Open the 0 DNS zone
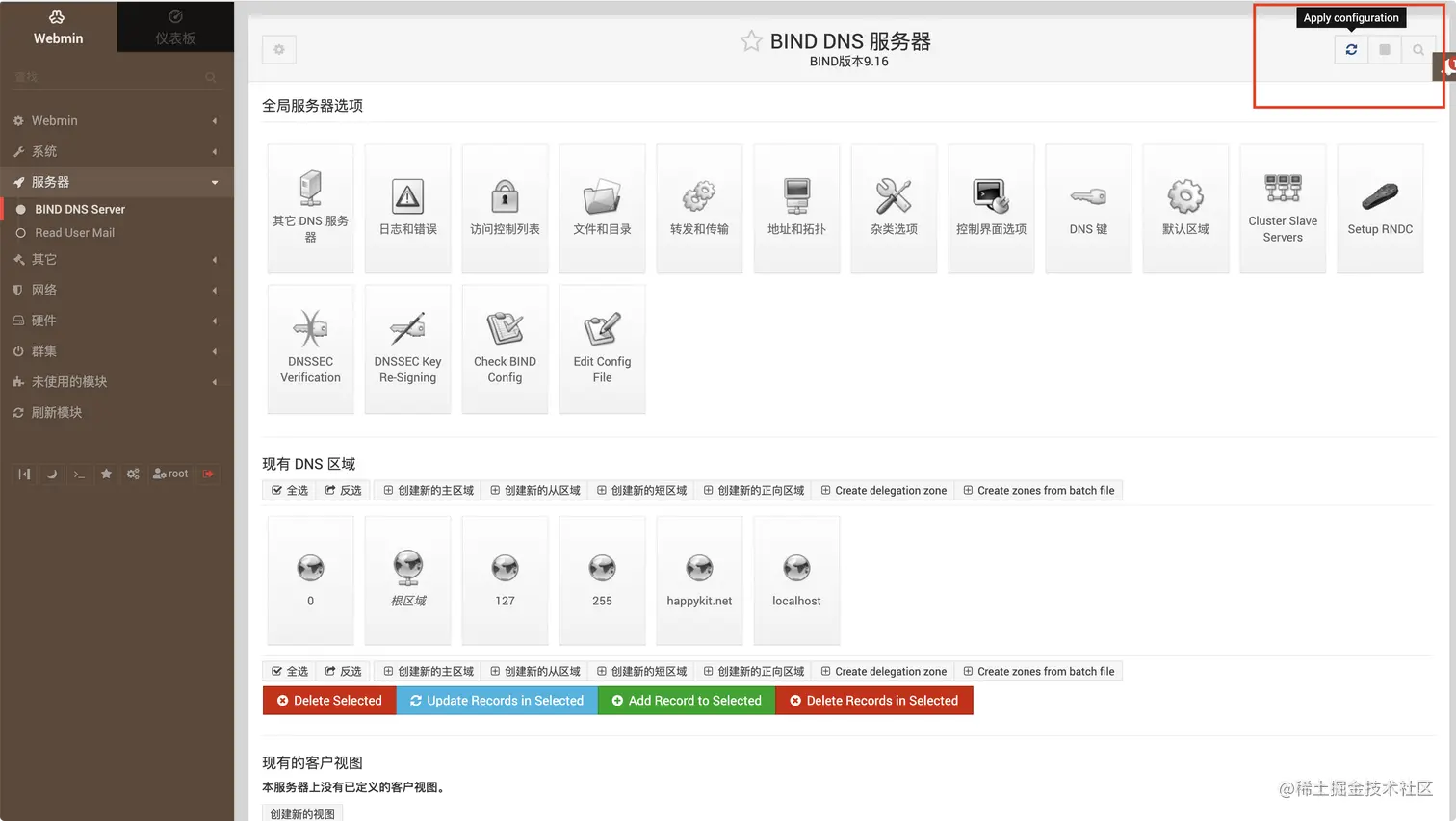This screenshot has width=1456, height=821. (310, 579)
